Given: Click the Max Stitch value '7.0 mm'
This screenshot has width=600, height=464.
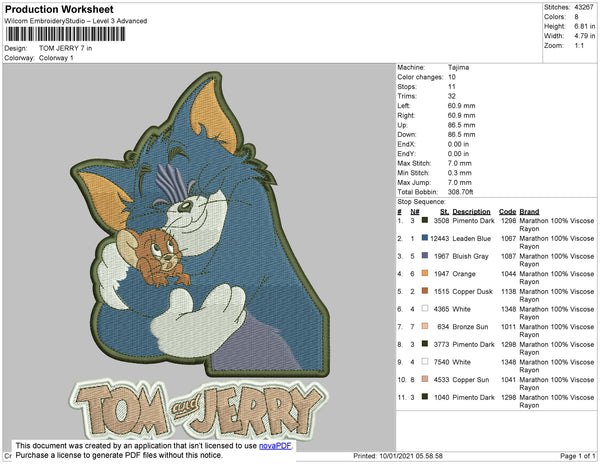Looking at the screenshot, I should point(460,163).
